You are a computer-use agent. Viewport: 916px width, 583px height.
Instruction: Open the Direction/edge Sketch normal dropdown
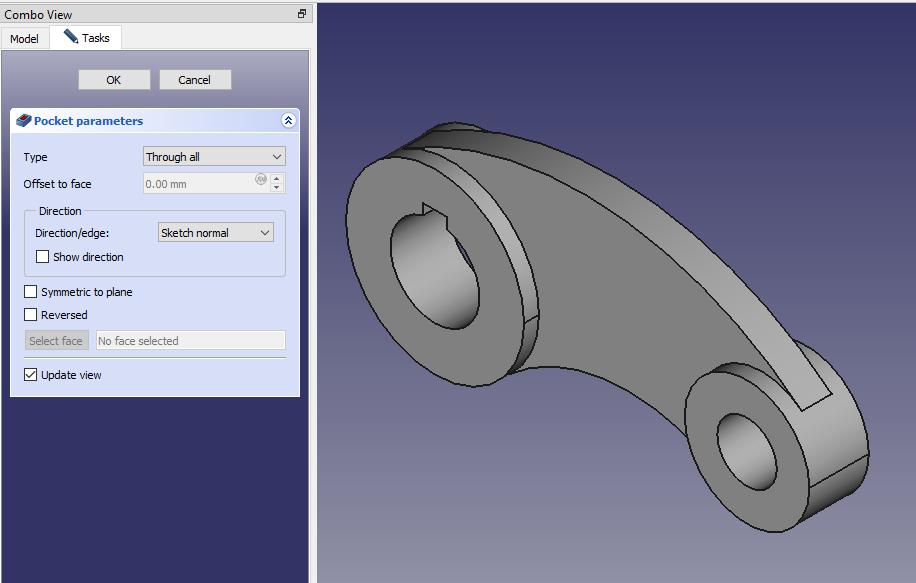(x=216, y=233)
